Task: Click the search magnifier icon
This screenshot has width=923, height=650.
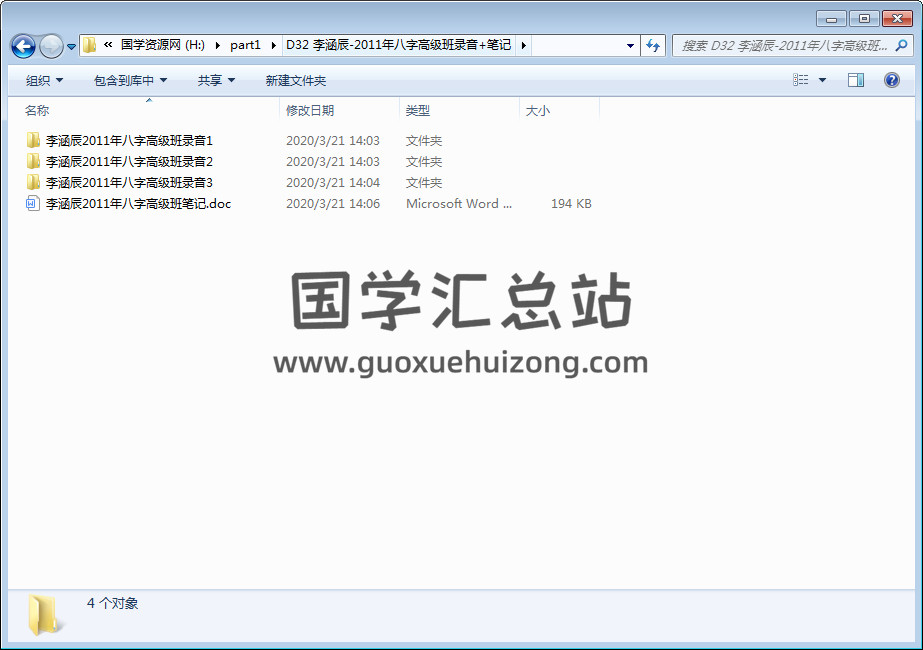Action: click(901, 45)
